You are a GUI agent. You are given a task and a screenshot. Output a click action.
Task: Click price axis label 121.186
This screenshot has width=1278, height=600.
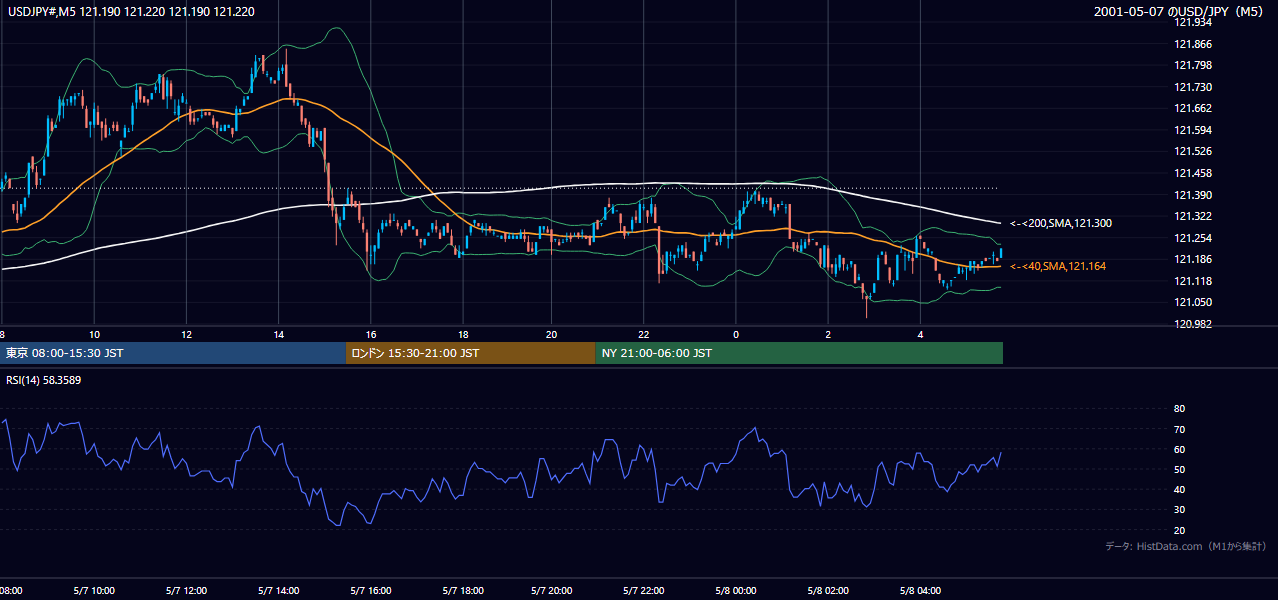1191,260
